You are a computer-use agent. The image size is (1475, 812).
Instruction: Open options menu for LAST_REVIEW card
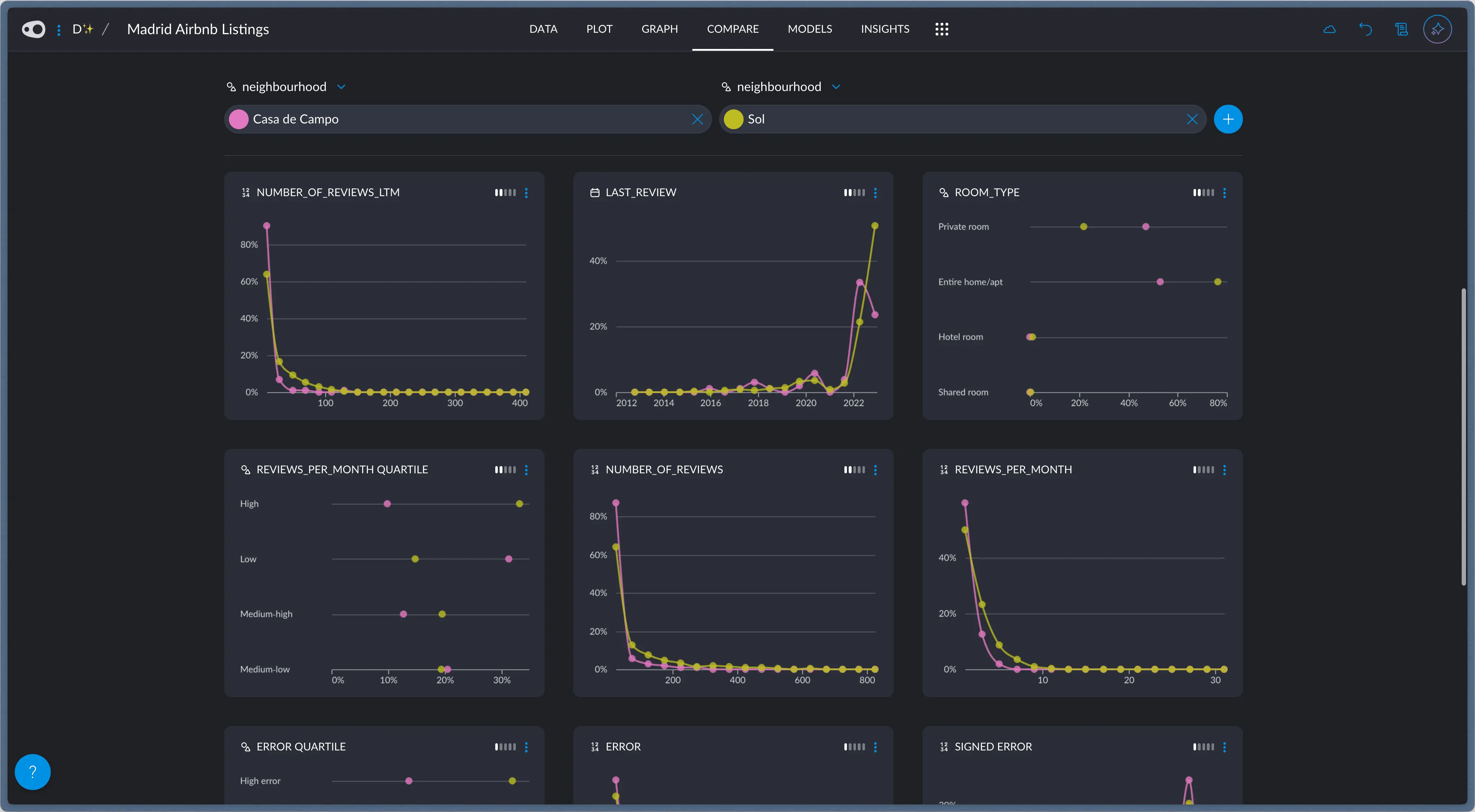[x=875, y=193]
